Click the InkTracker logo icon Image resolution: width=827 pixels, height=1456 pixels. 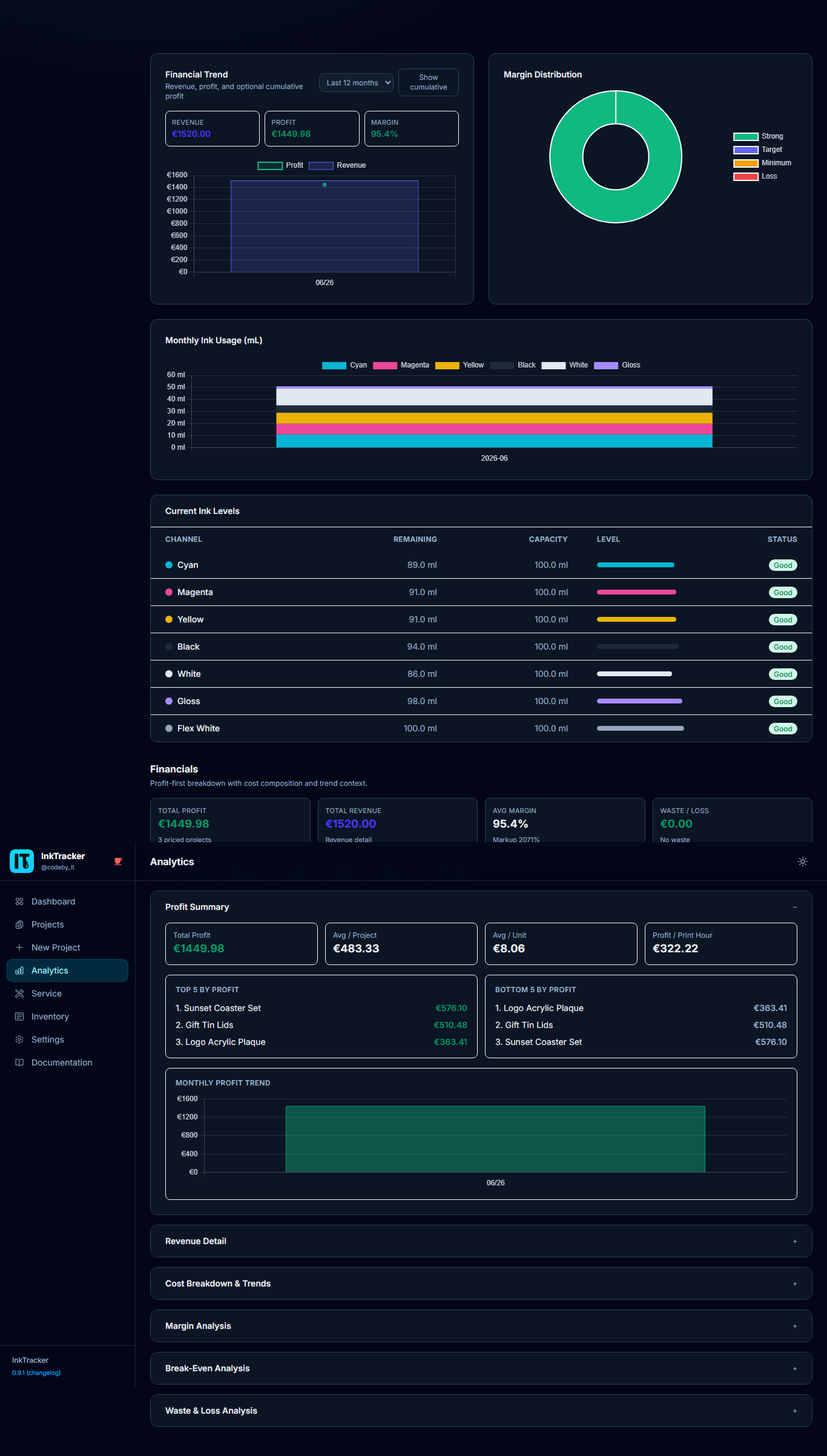point(22,861)
